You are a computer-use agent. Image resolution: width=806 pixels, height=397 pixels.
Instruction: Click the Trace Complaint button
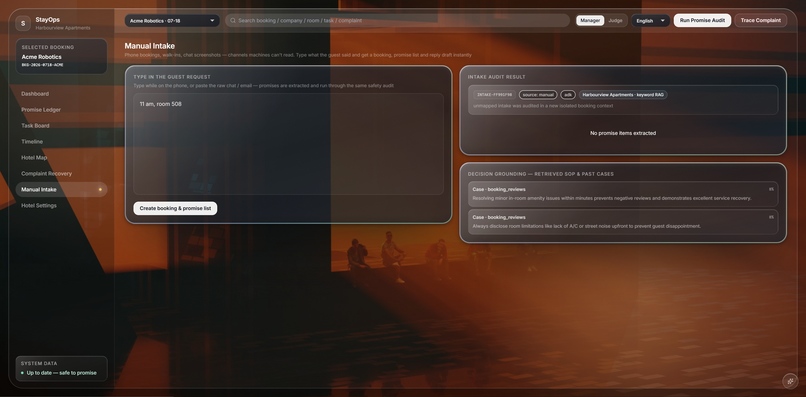760,21
